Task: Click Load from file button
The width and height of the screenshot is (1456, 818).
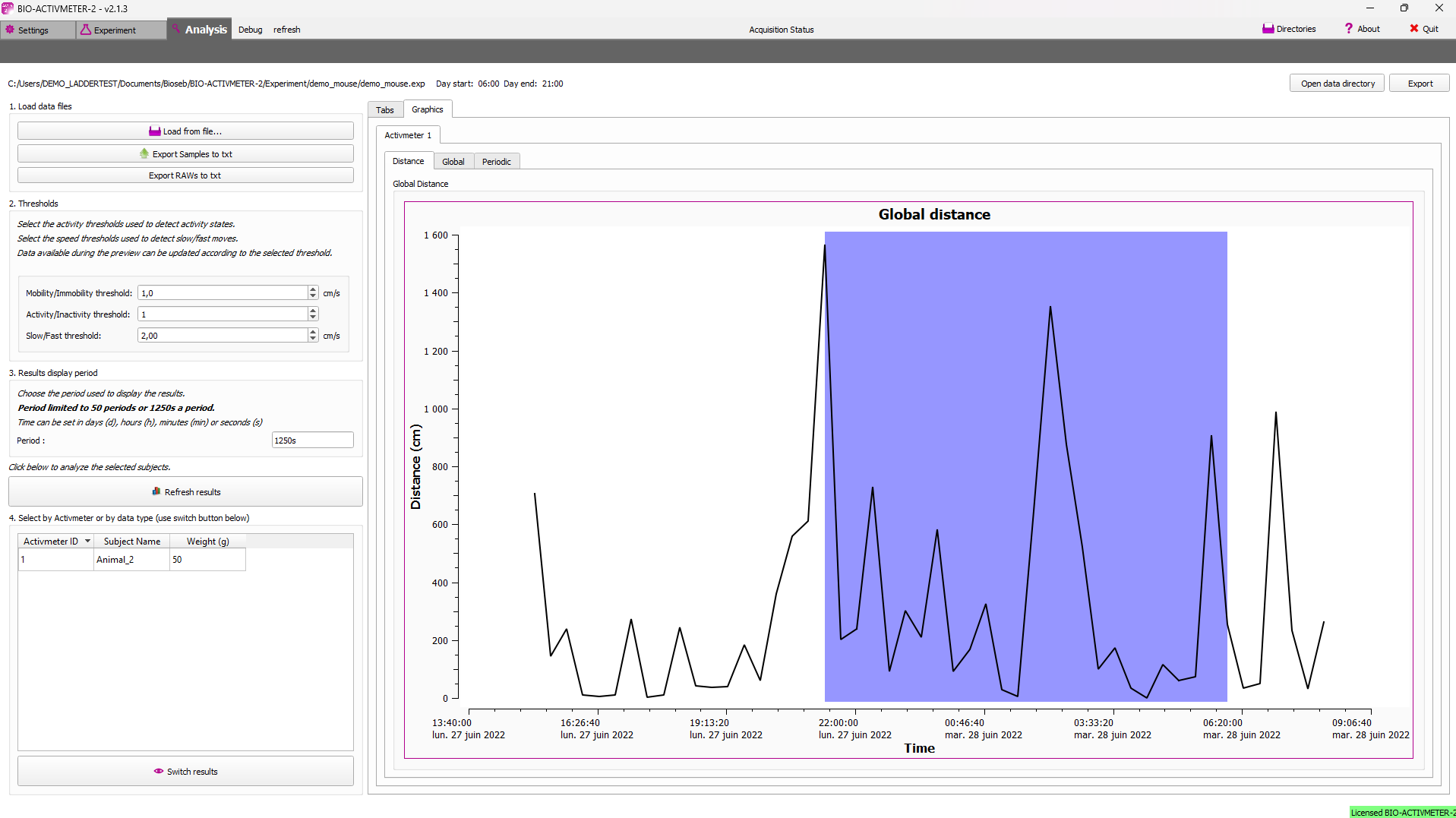Action: coord(185,131)
